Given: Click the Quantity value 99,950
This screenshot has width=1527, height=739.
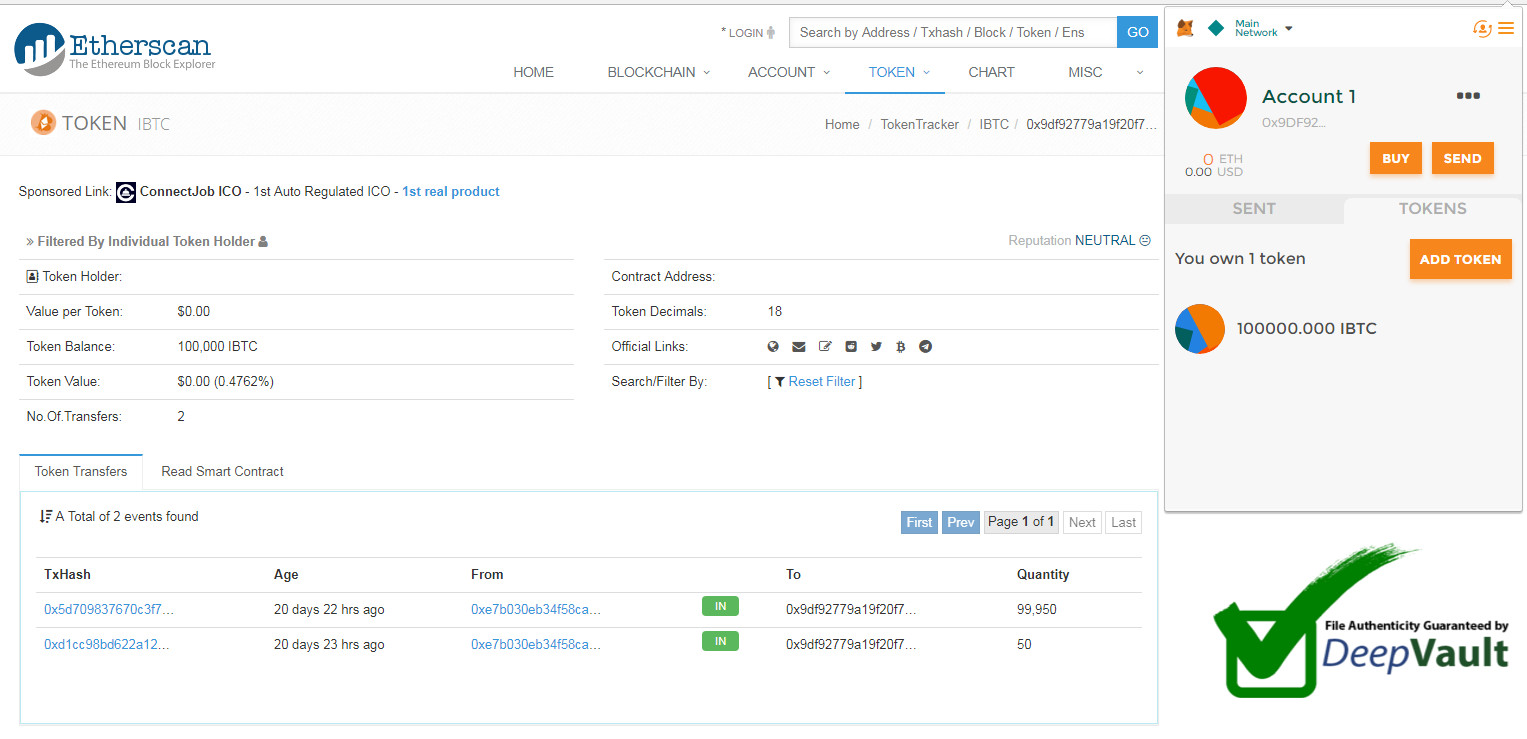Looking at the screenshot, I should pyautogui.click(x=1037, y=610).
